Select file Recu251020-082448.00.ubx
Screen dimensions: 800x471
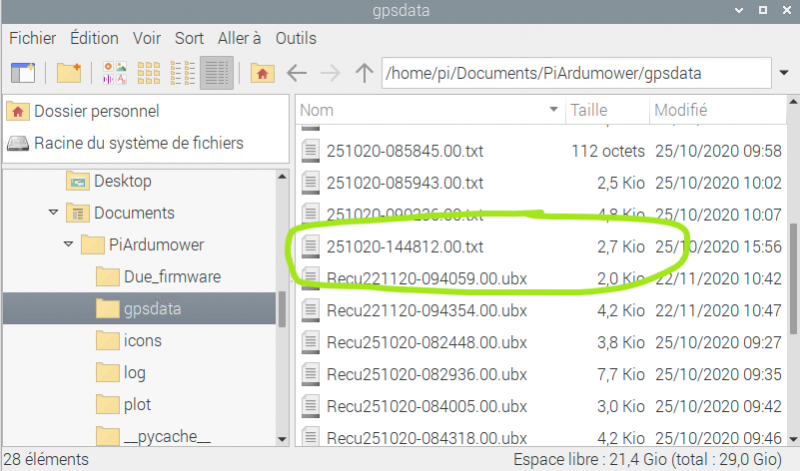coord(427,342)
